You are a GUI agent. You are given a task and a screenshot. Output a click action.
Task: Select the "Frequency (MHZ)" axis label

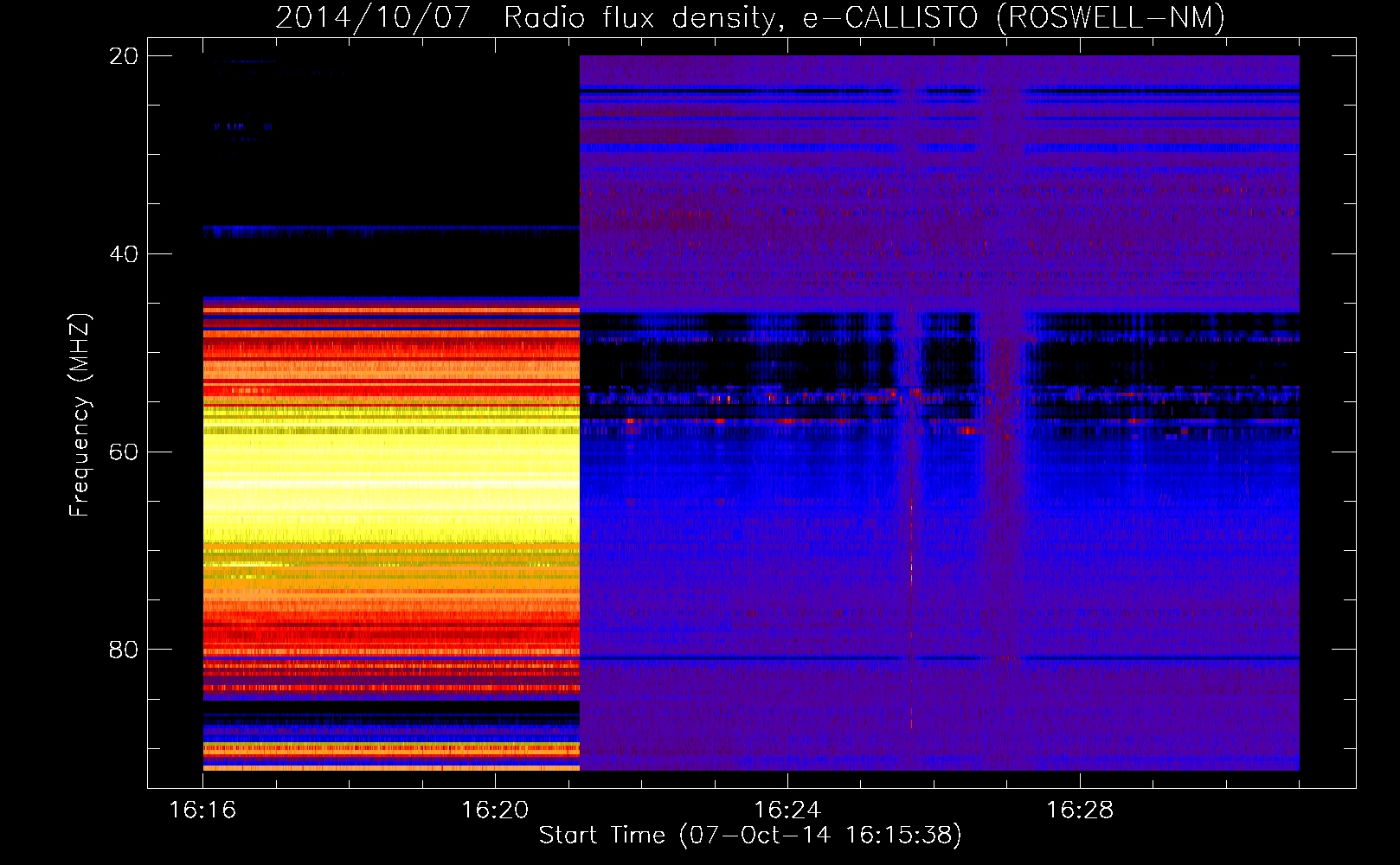pyautogui.click(x=80, y=415)
